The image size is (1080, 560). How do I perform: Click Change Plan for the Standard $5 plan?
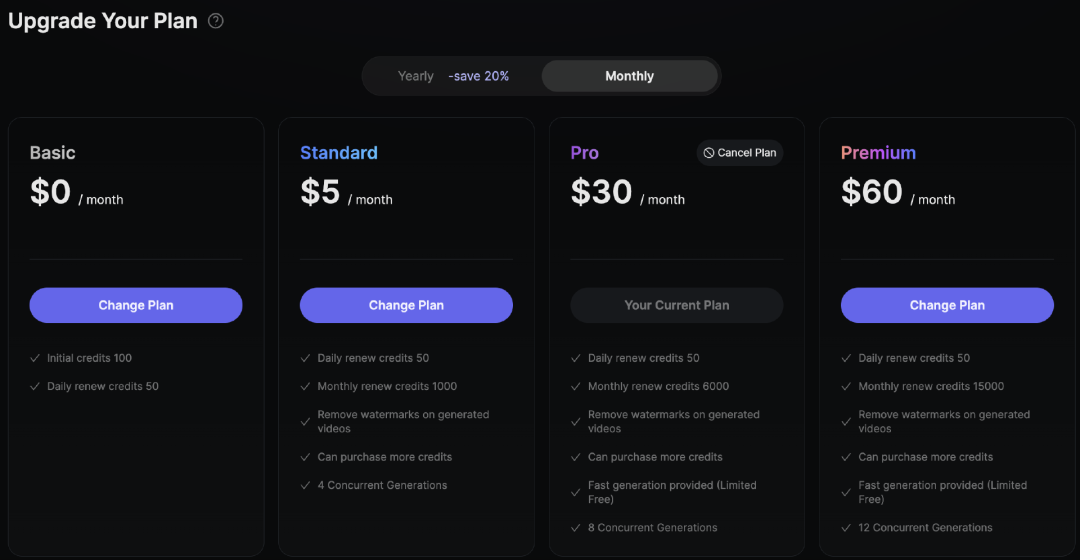pyautogui.click(x=406, y=305)
